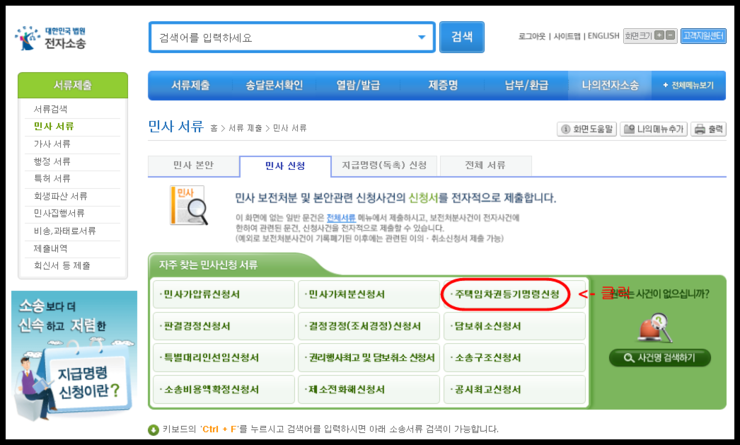Click the 사건명 검색하기 button
Viewport: 740px width, 445px height.
point(660,358)
